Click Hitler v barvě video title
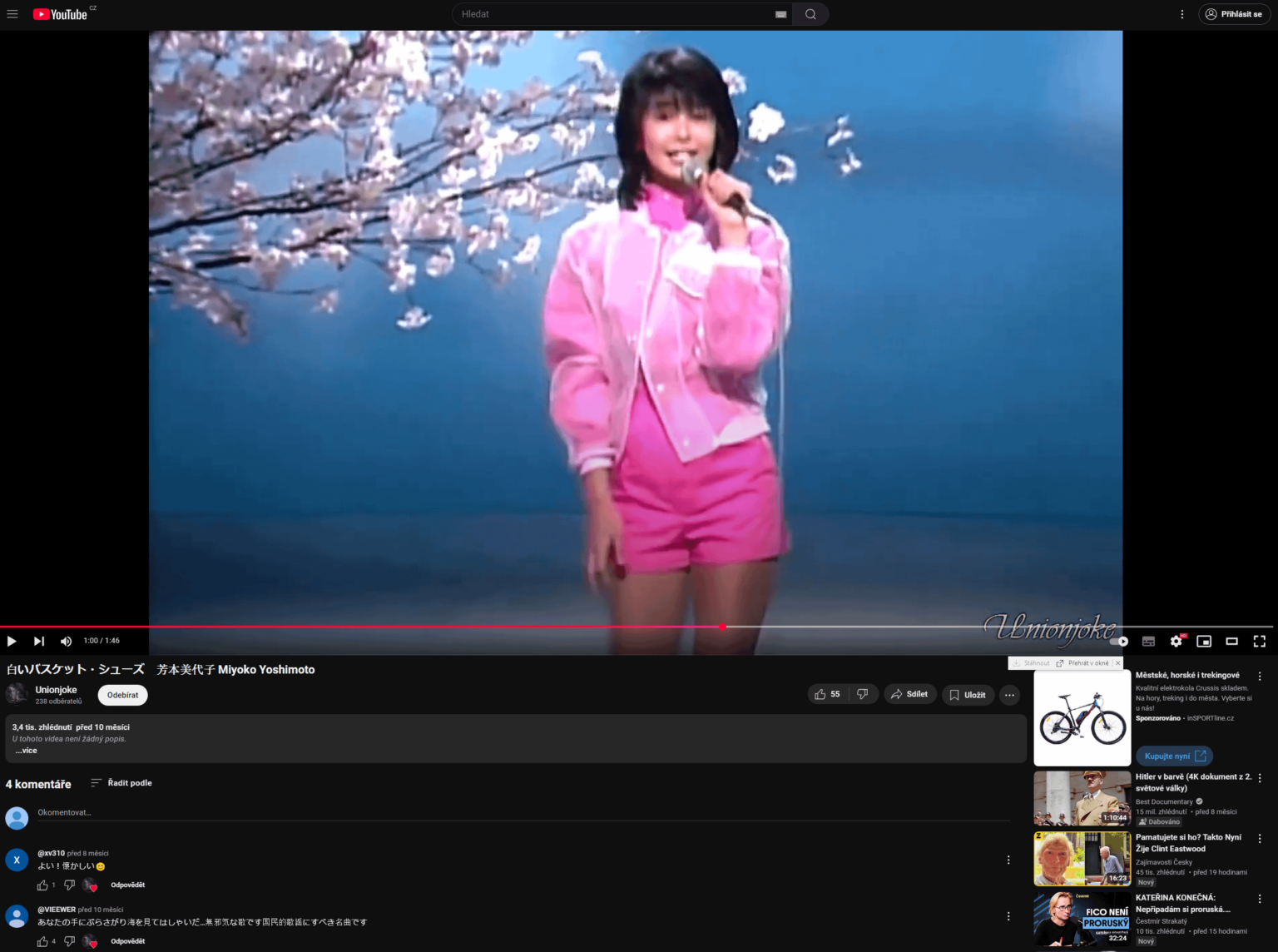The height and width of the screenshot is (952, 1278). pos(1193,782)
